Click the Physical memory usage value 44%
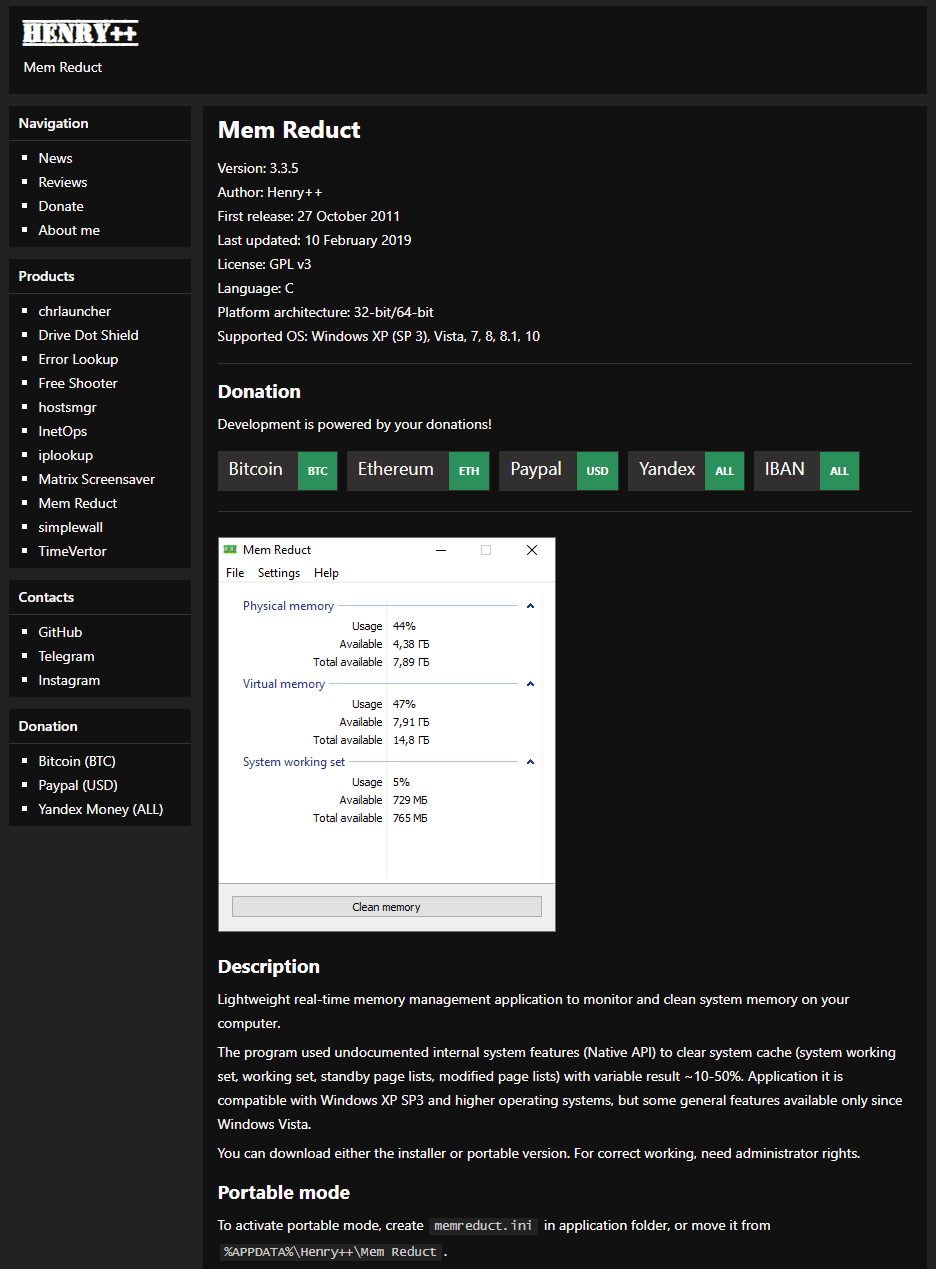The width and height of the screenshot is (936, 1269). tap(404, 626)
